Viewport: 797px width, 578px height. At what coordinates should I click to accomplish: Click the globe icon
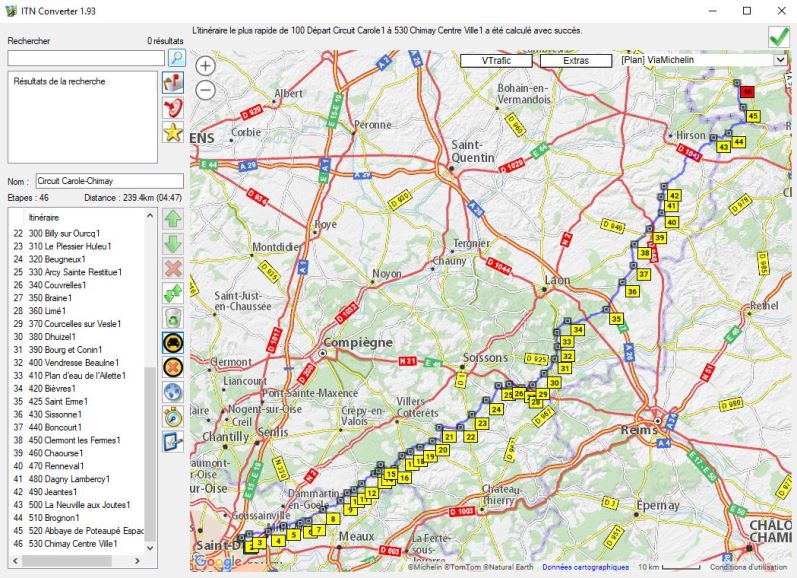click(173, 392)
